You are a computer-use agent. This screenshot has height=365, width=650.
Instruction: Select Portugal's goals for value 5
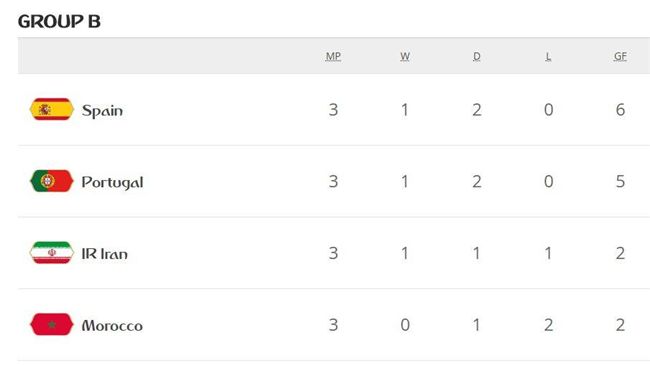click(620, 182)
